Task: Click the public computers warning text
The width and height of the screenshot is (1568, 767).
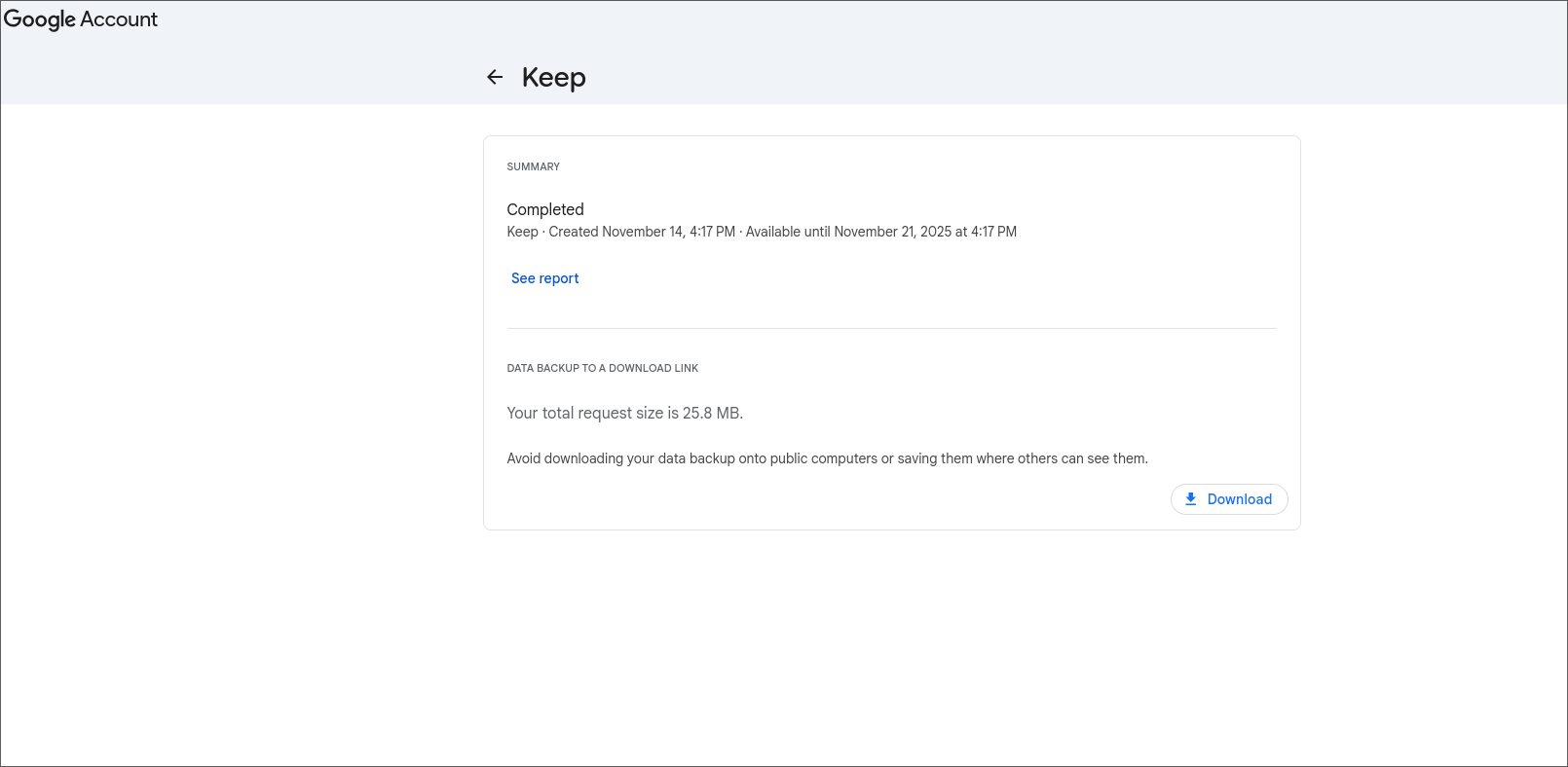Action: coord(827,458)
